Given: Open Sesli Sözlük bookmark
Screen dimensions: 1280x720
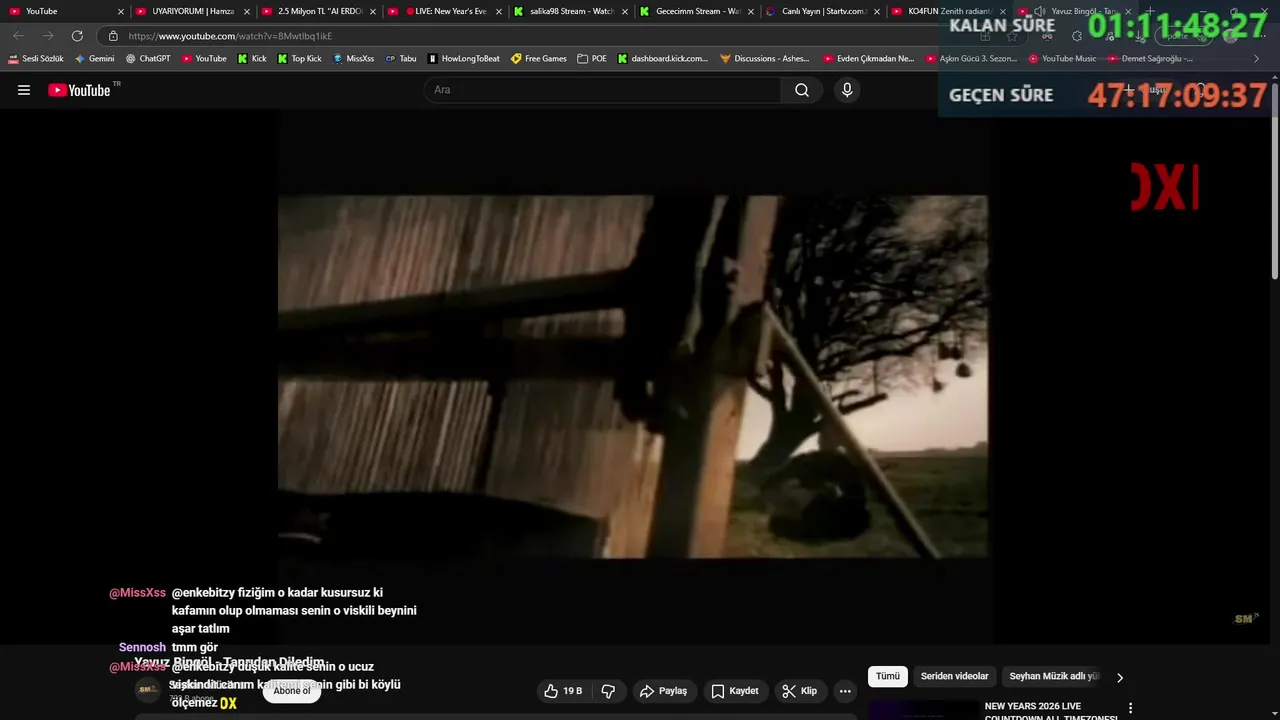Looking at the screenshot, I should [36, 59].
